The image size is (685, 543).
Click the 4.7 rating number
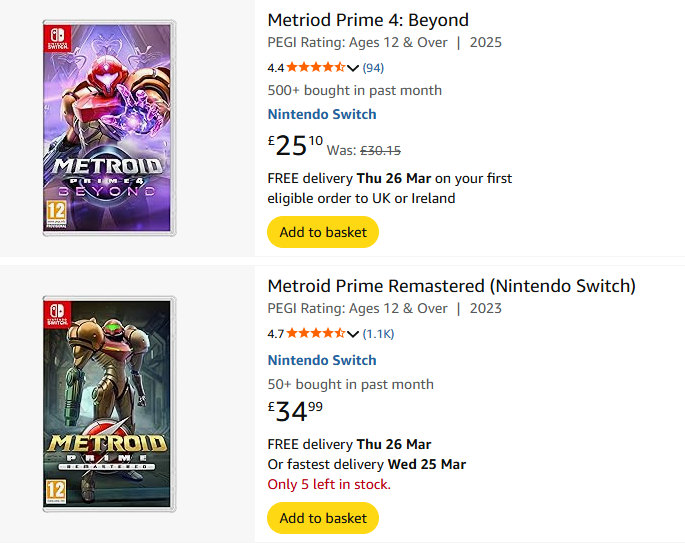point(276,334)
